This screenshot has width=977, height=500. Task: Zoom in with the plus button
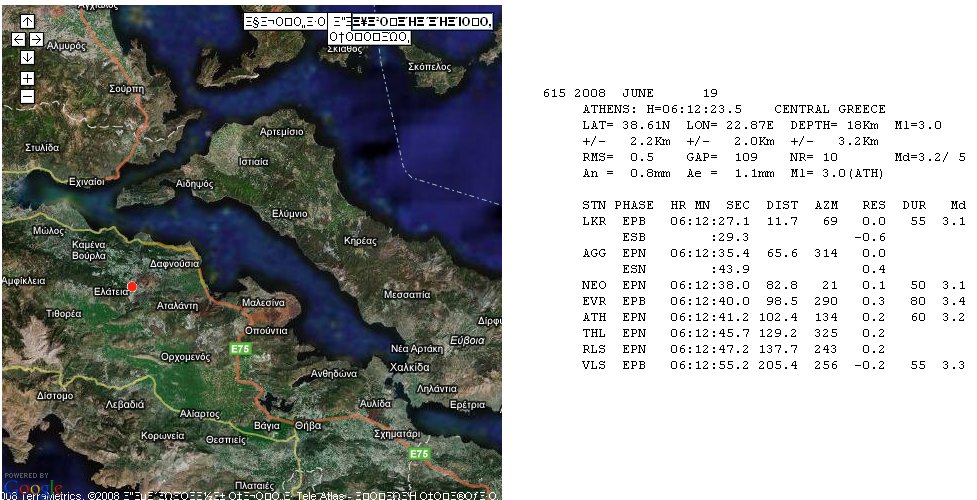coord(27,79)
